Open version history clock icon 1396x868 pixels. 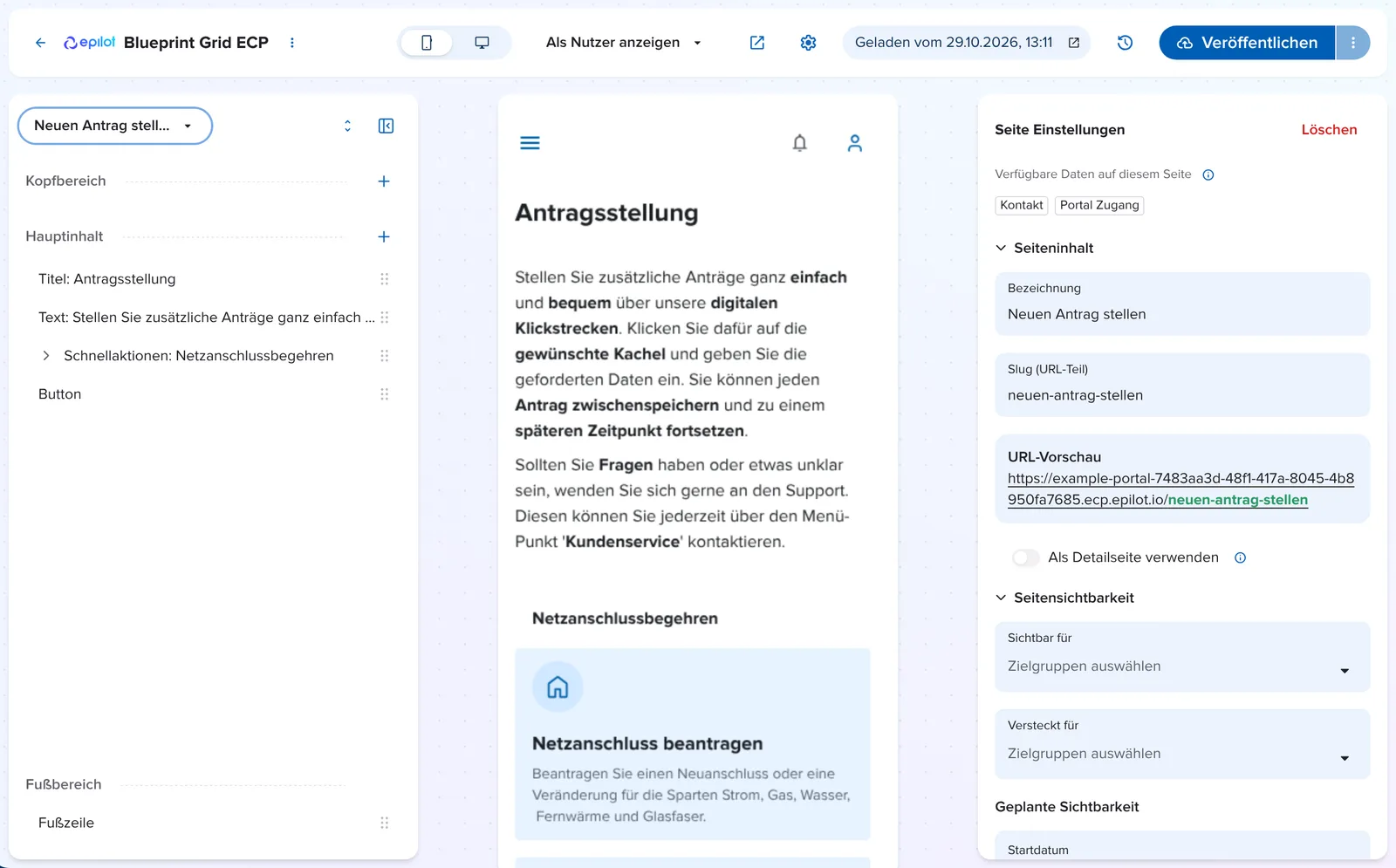click(1125, 43)
